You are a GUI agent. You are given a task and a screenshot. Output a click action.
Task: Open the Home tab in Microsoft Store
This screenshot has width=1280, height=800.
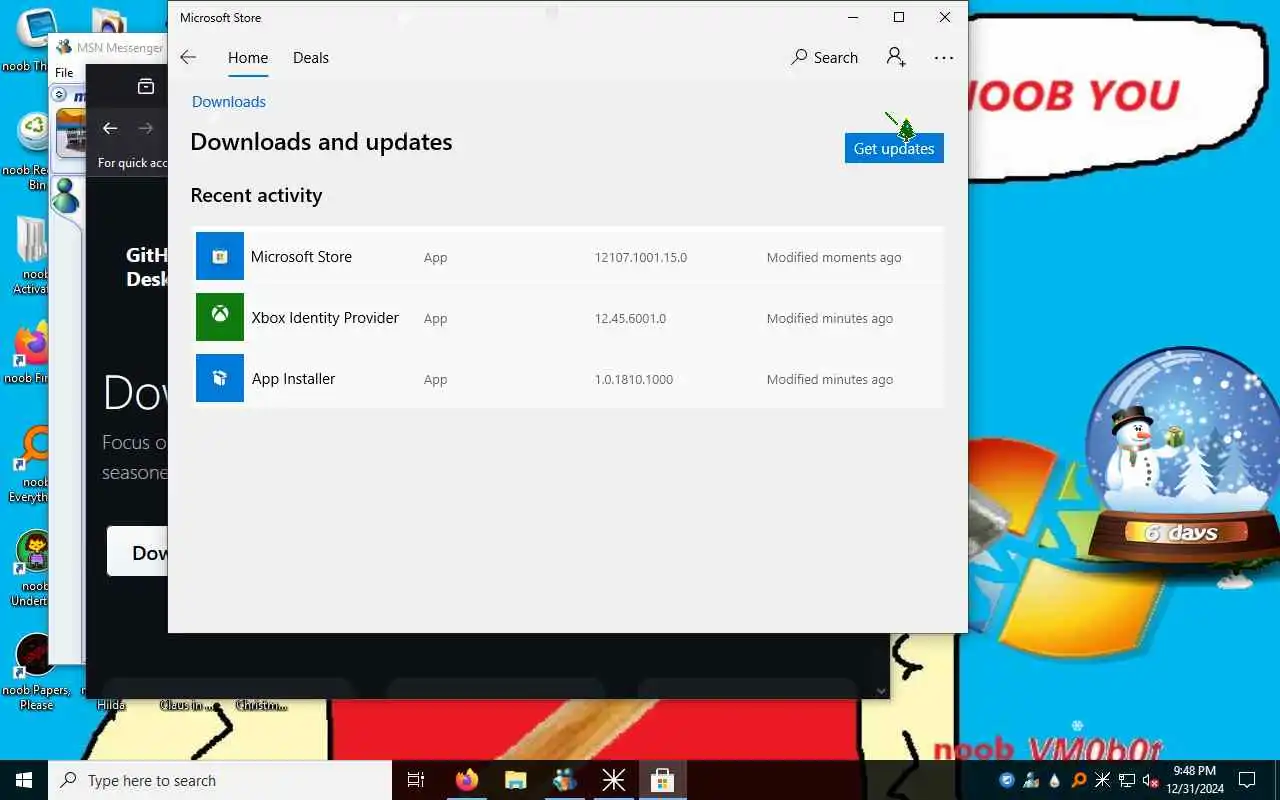click(248, 58)
